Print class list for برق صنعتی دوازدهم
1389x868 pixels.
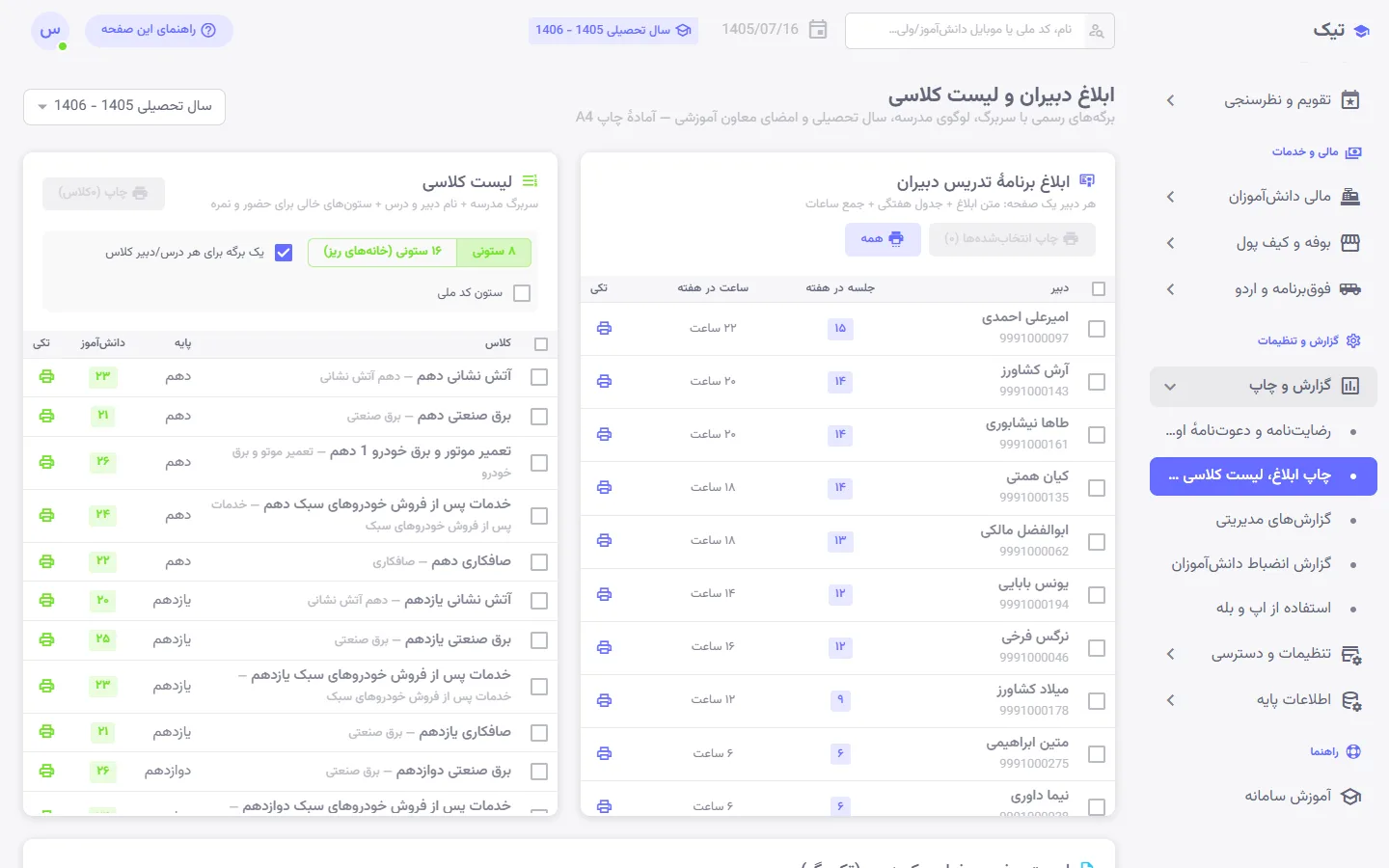click(46, 771)
